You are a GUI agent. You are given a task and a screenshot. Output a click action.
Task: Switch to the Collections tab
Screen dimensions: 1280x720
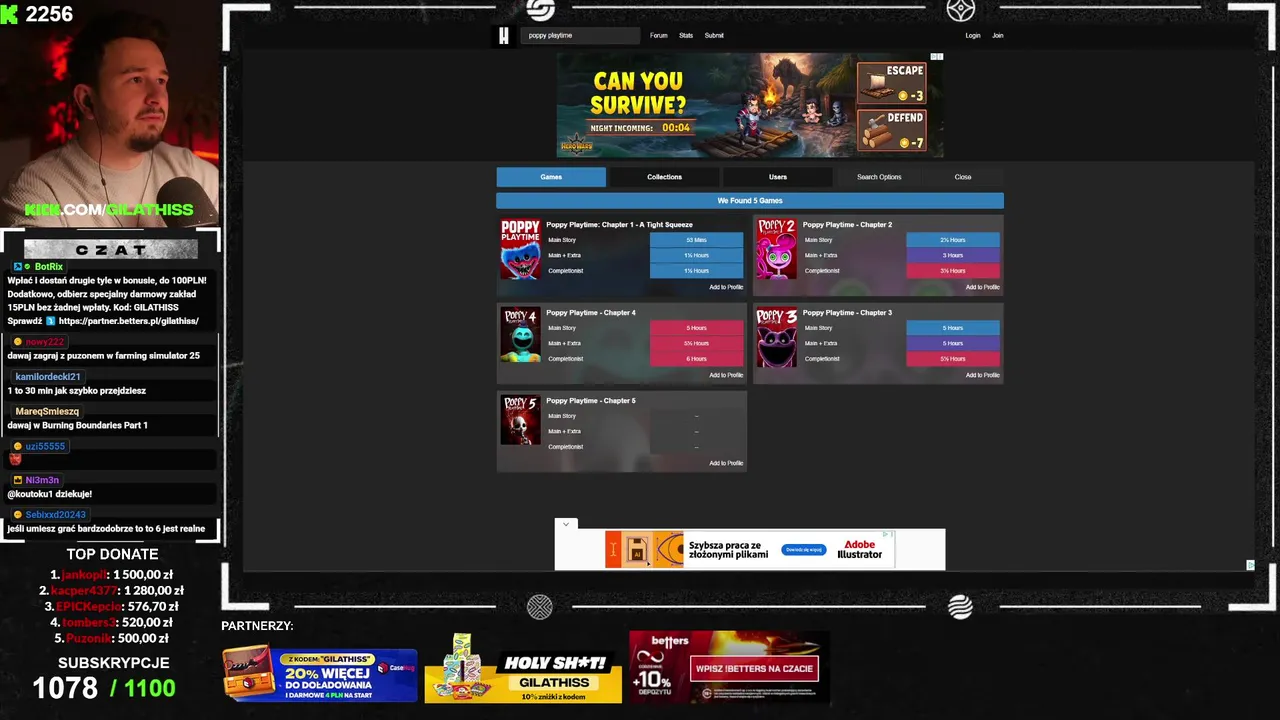click(x=664, y=177)
